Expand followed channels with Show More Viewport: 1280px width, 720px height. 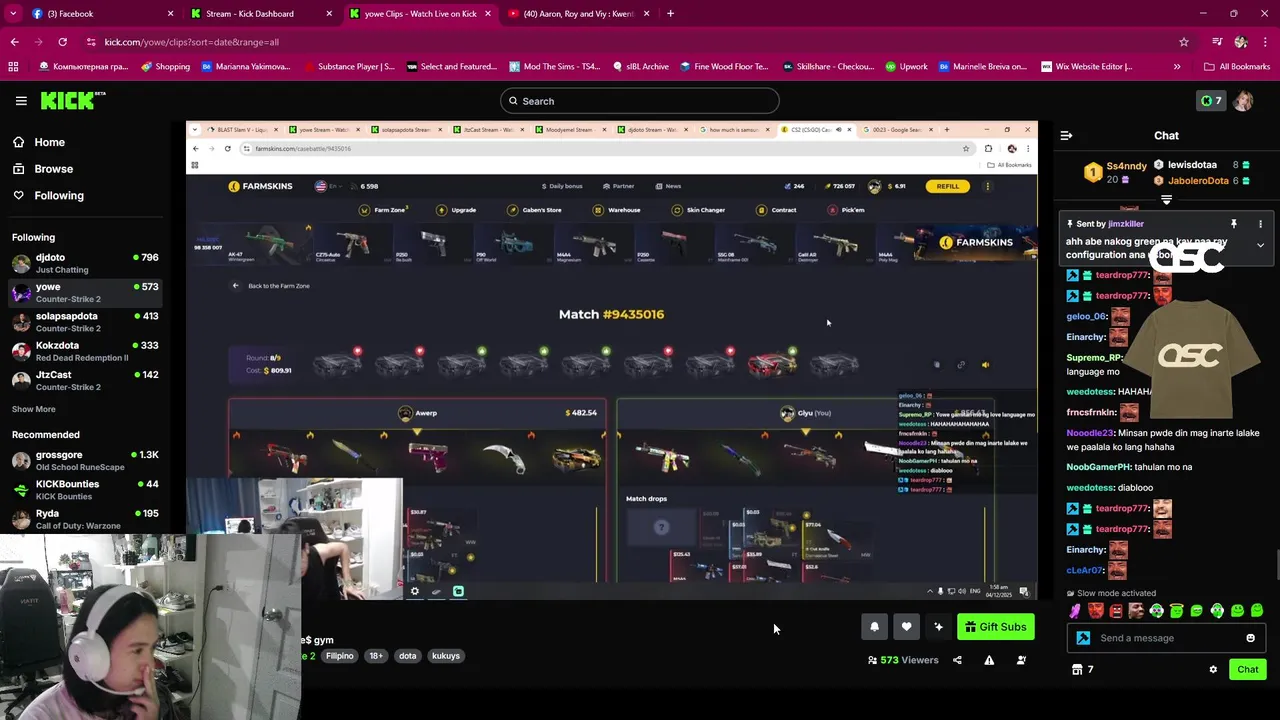point(34,409)
